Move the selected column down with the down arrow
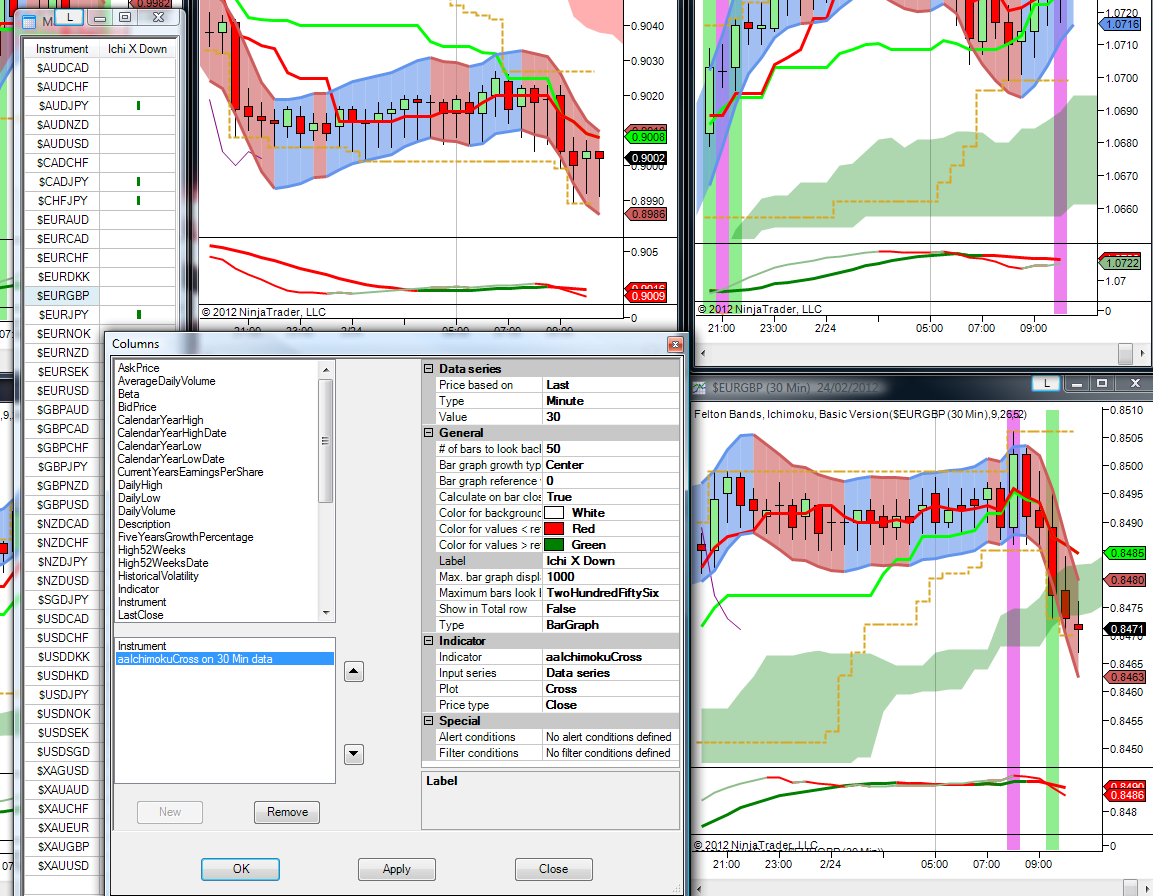1153x896 pixels. pyautogui.click(x=354, y=754)
